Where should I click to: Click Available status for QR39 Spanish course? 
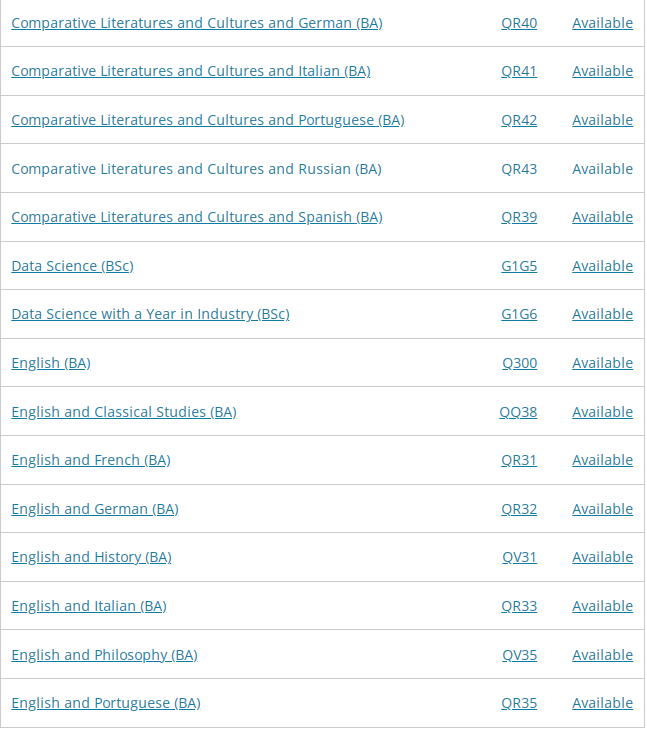click(x=602, y=217)
